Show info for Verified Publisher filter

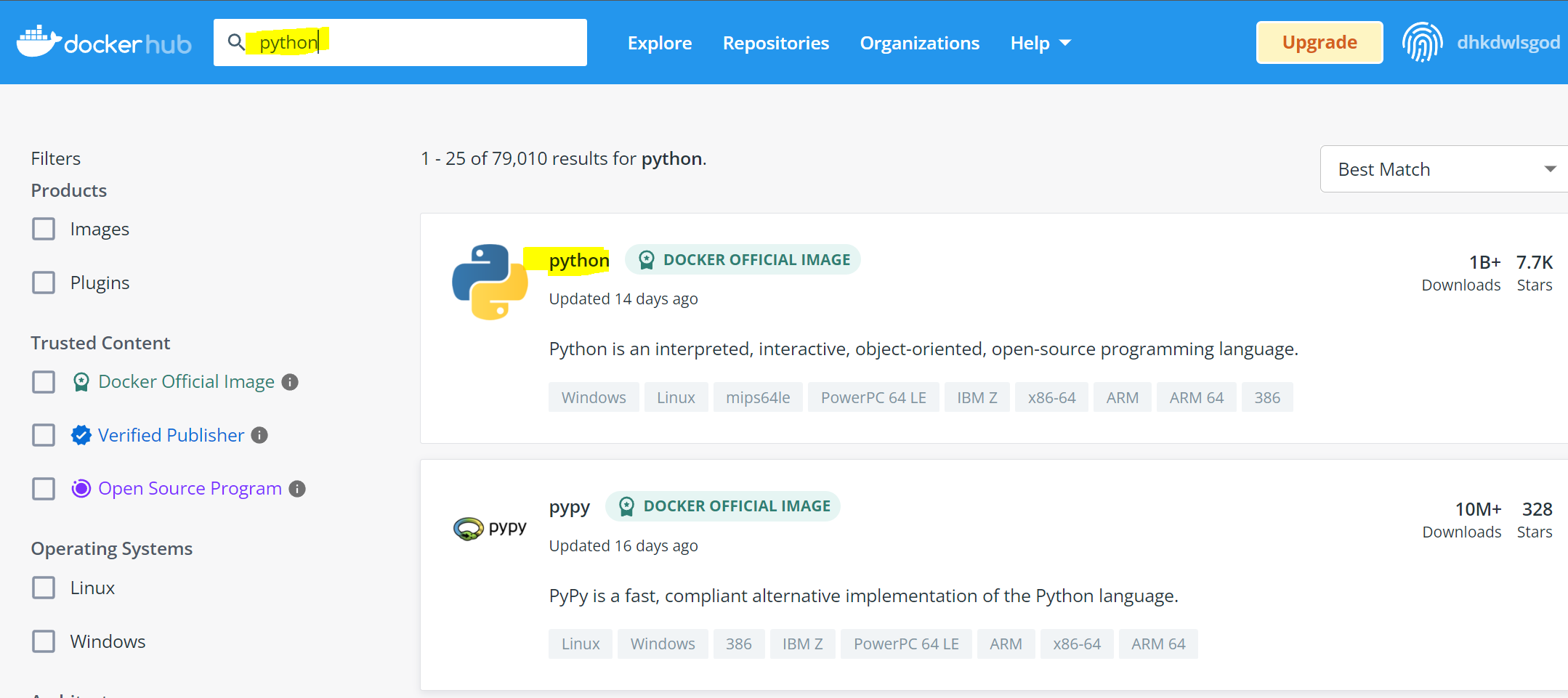[x=259, y=435]
